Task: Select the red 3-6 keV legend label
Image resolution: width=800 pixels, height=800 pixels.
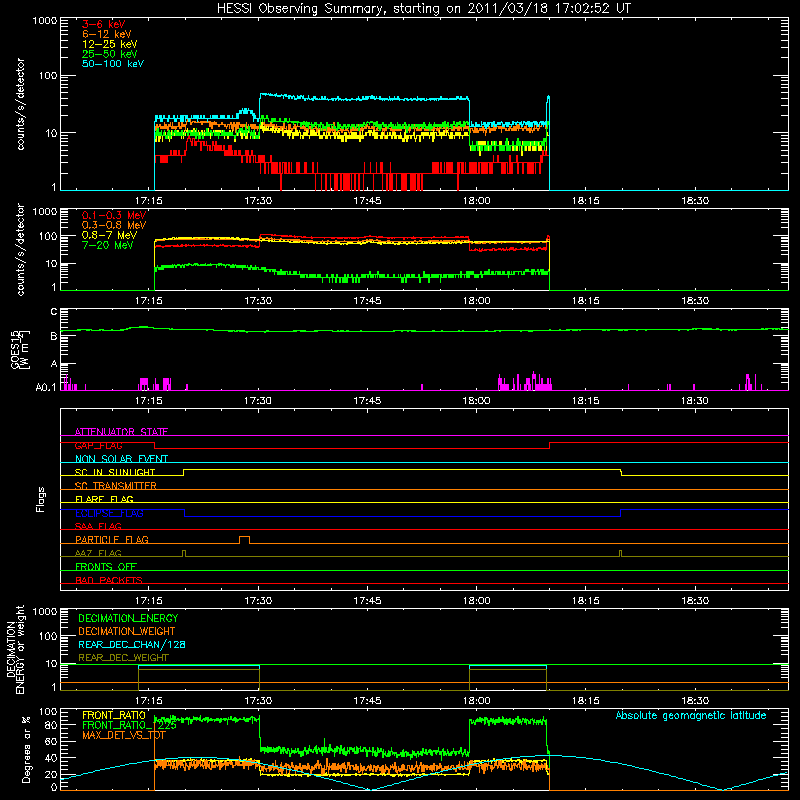Action: pos(103,24)
